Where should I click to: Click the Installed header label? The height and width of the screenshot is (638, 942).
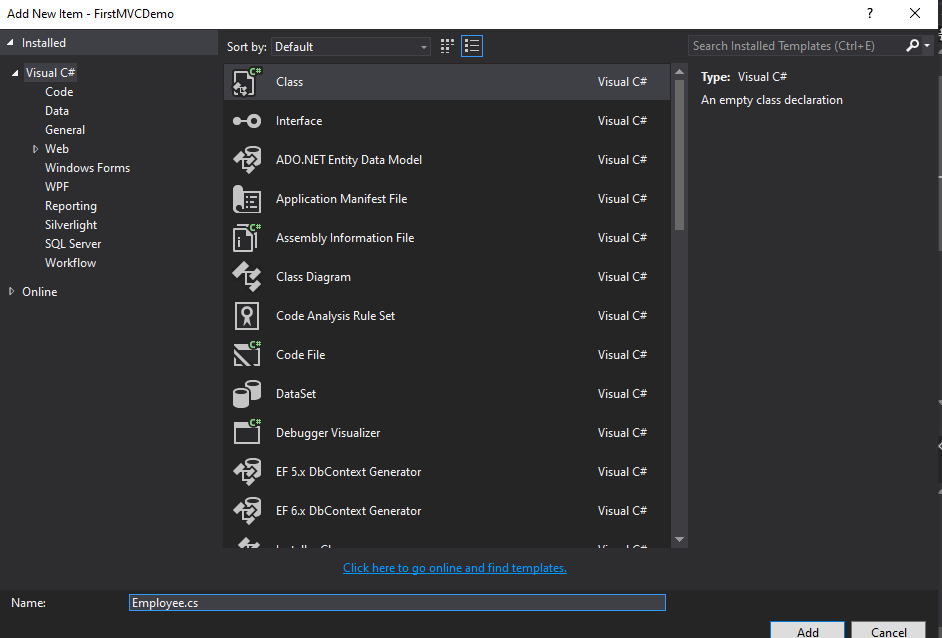(x=44, y=43)
